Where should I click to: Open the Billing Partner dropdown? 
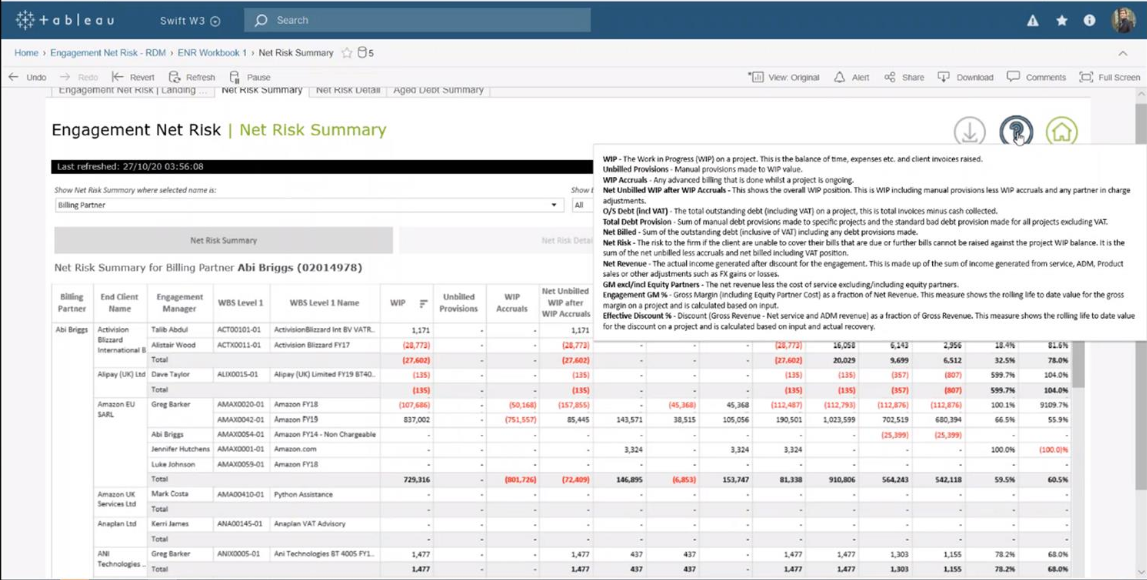click(552, 205)
